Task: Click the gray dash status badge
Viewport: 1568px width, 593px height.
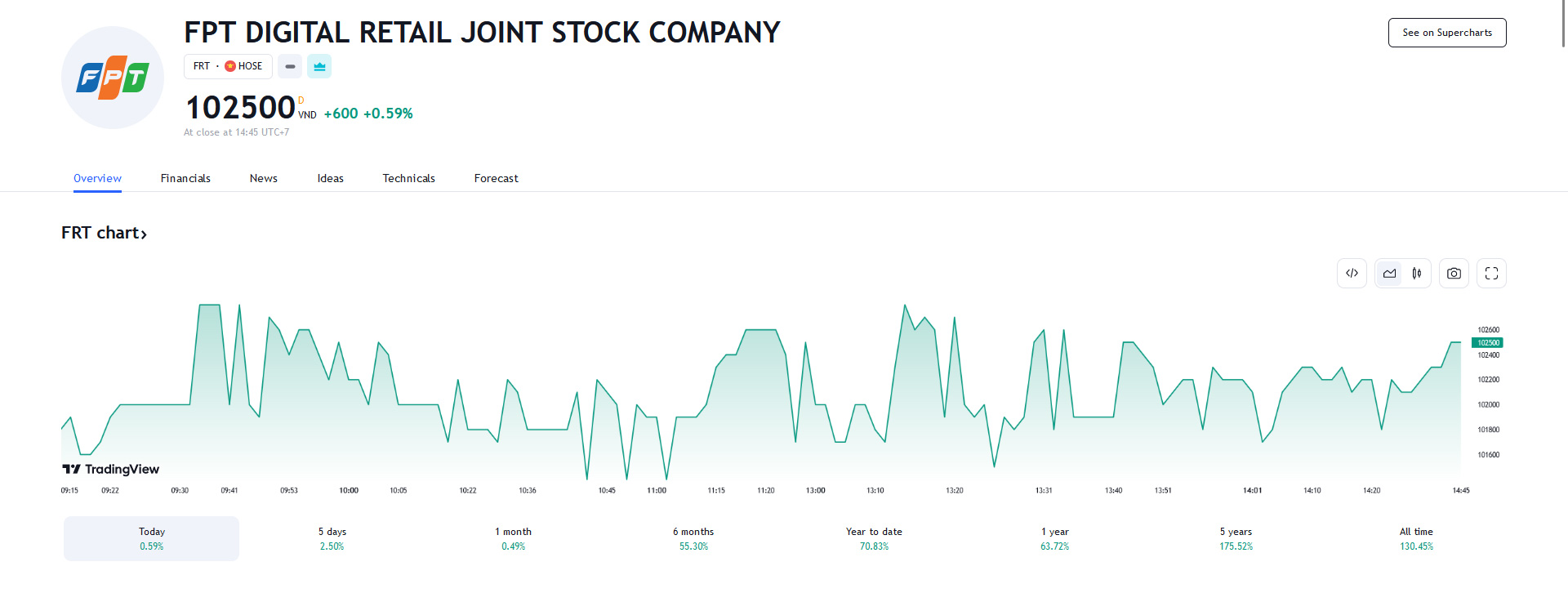Action: (290, 66)
